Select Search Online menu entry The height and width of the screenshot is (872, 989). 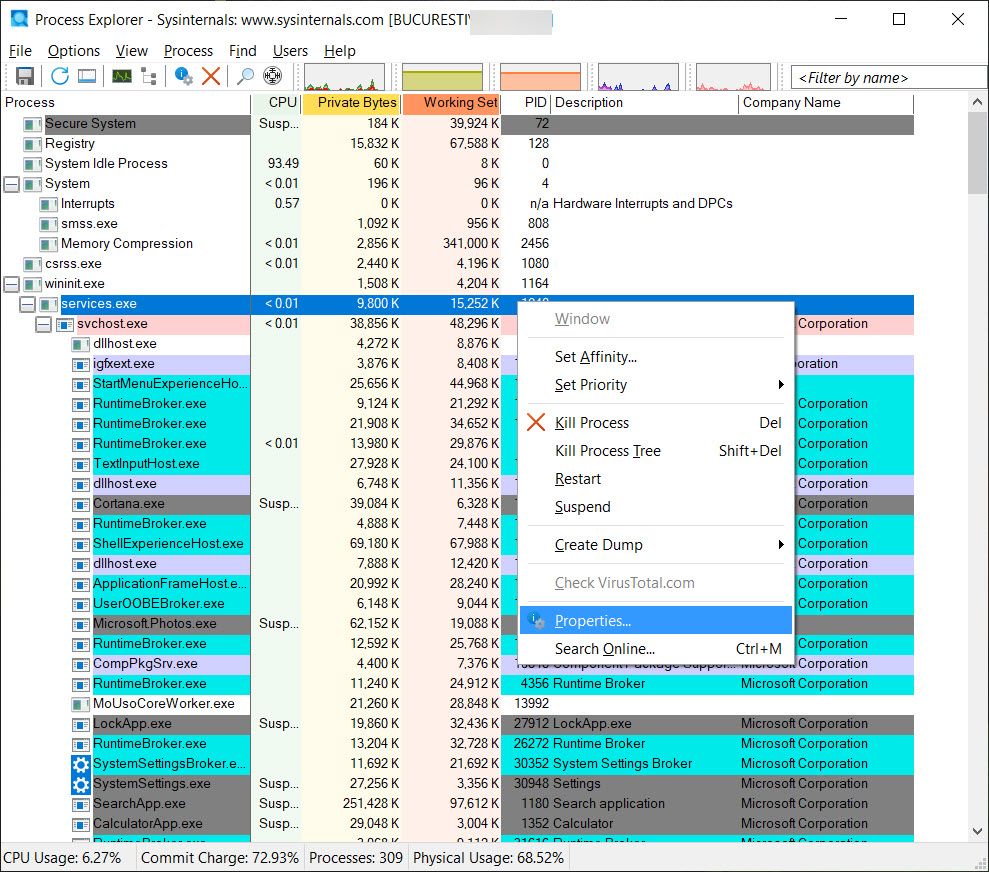[x=656, y=649]
